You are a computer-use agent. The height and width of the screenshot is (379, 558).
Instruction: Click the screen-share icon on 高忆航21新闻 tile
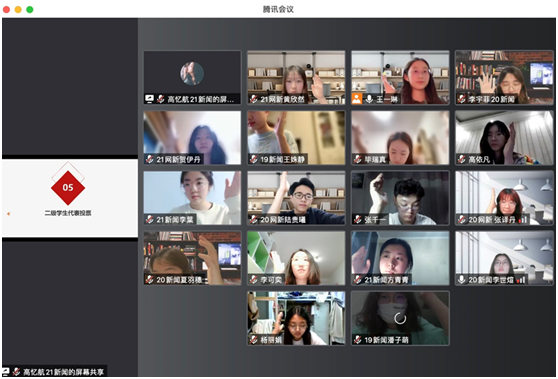149,99
